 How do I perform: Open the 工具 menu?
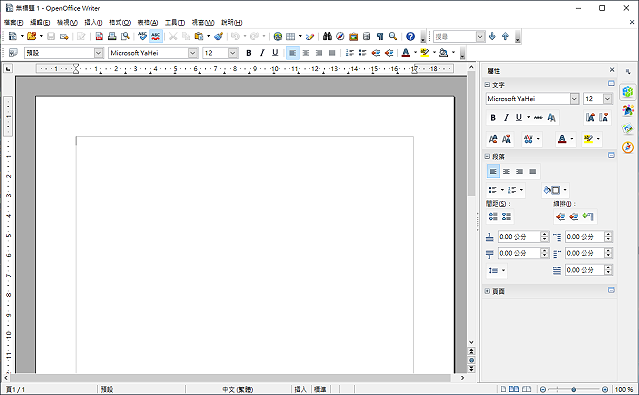[x=175, y=22]
